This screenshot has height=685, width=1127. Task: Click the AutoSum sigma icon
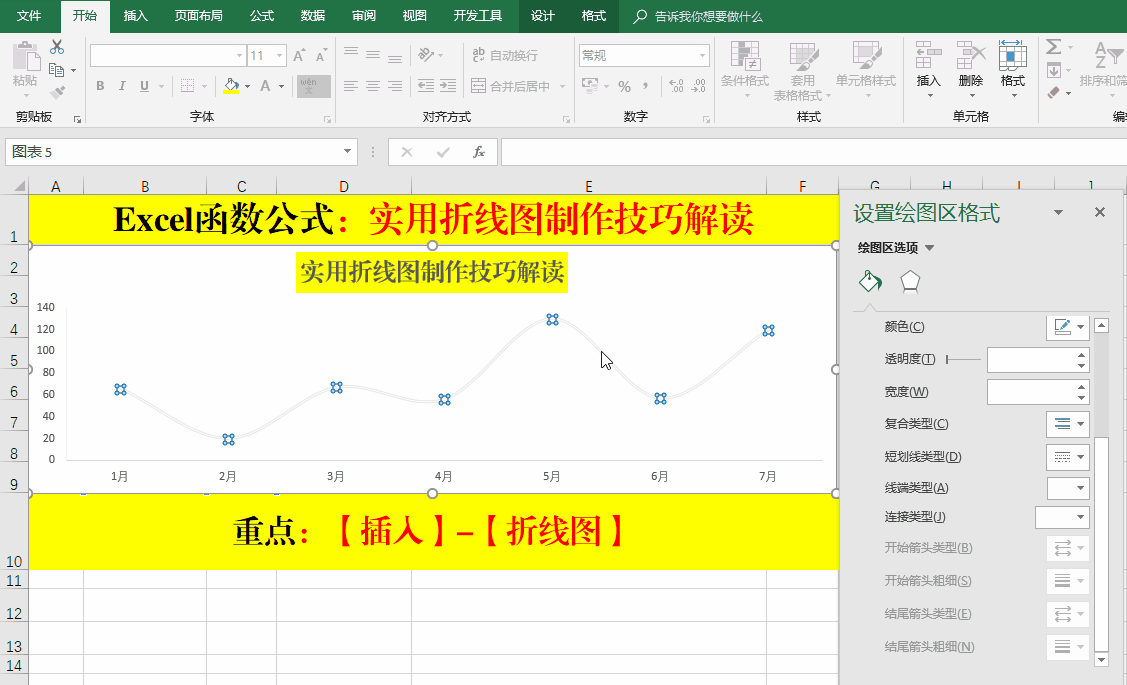[1054, 47]
